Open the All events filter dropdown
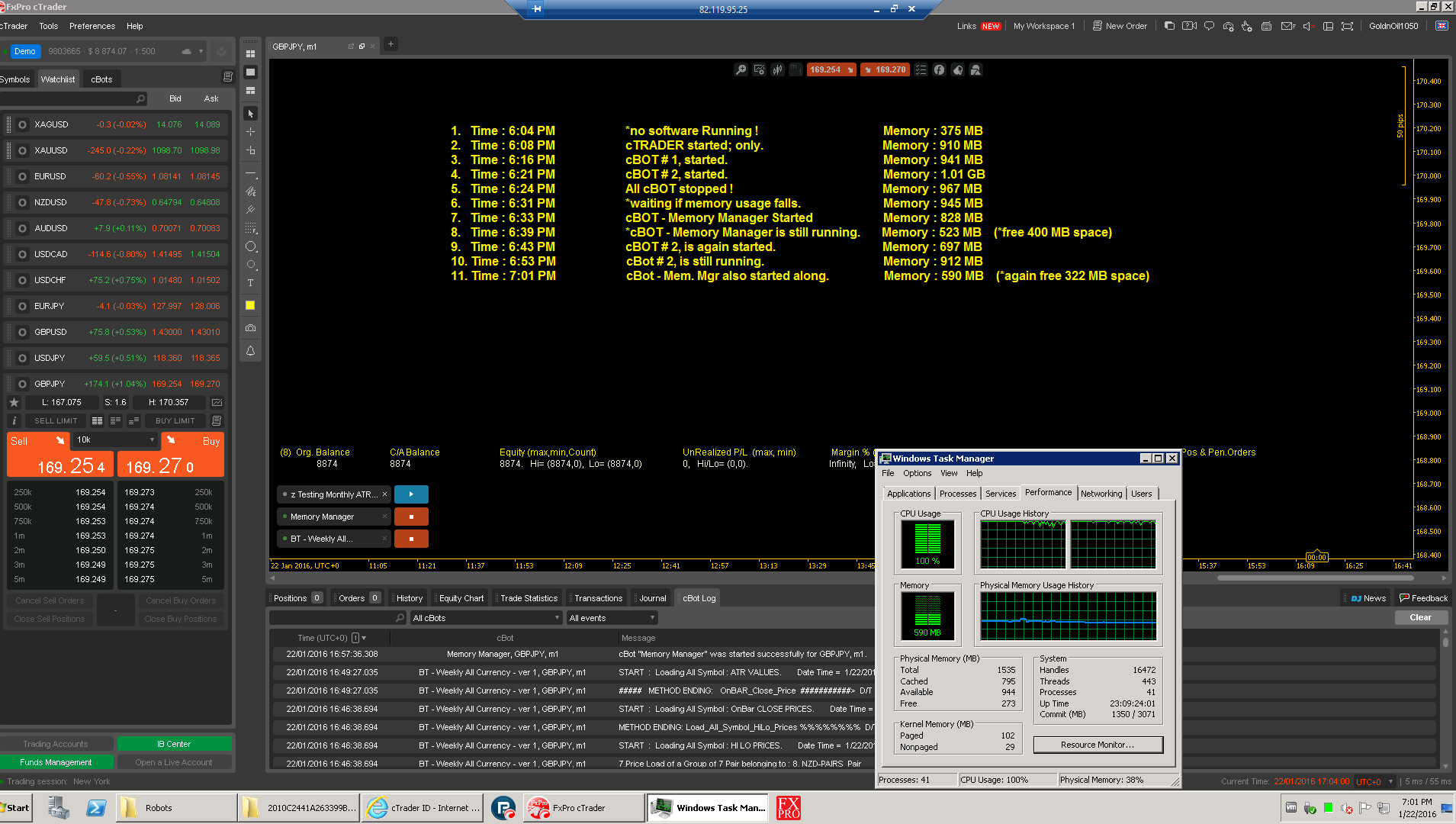1456x824 pixels. pyautogui.click(x=612, y=618)
